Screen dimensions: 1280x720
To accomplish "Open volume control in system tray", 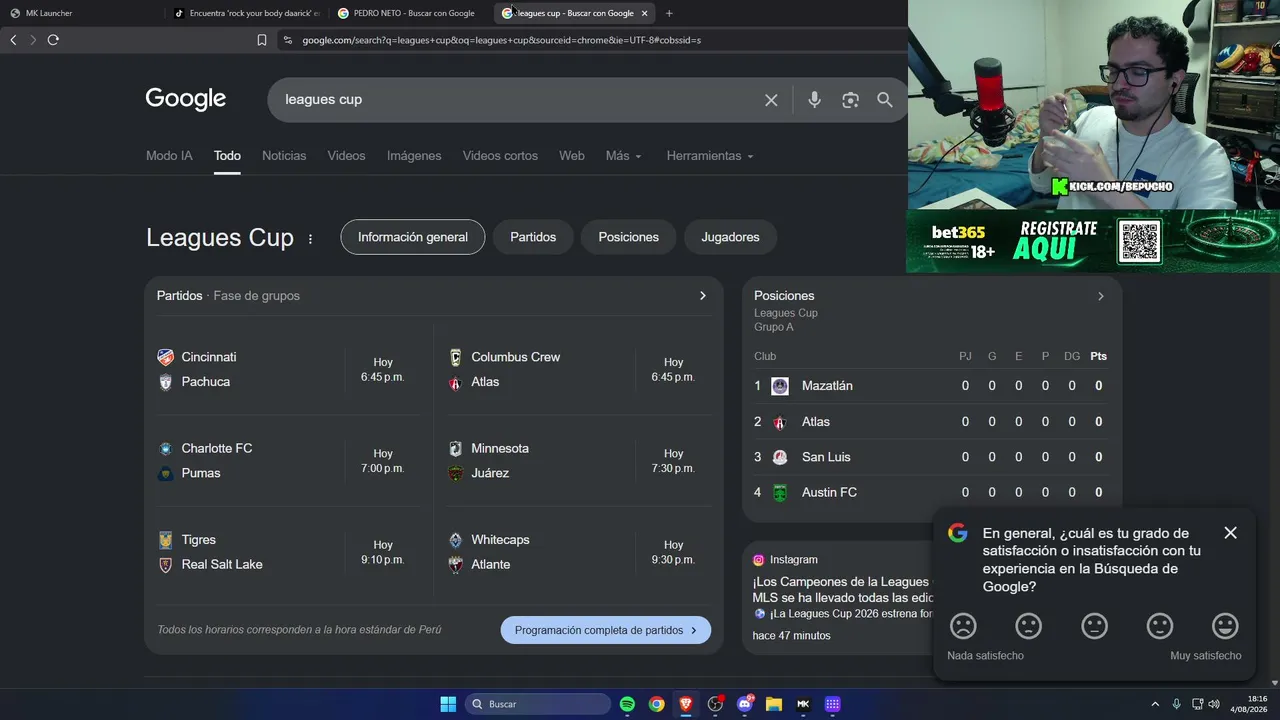I will coord(1214,704).
